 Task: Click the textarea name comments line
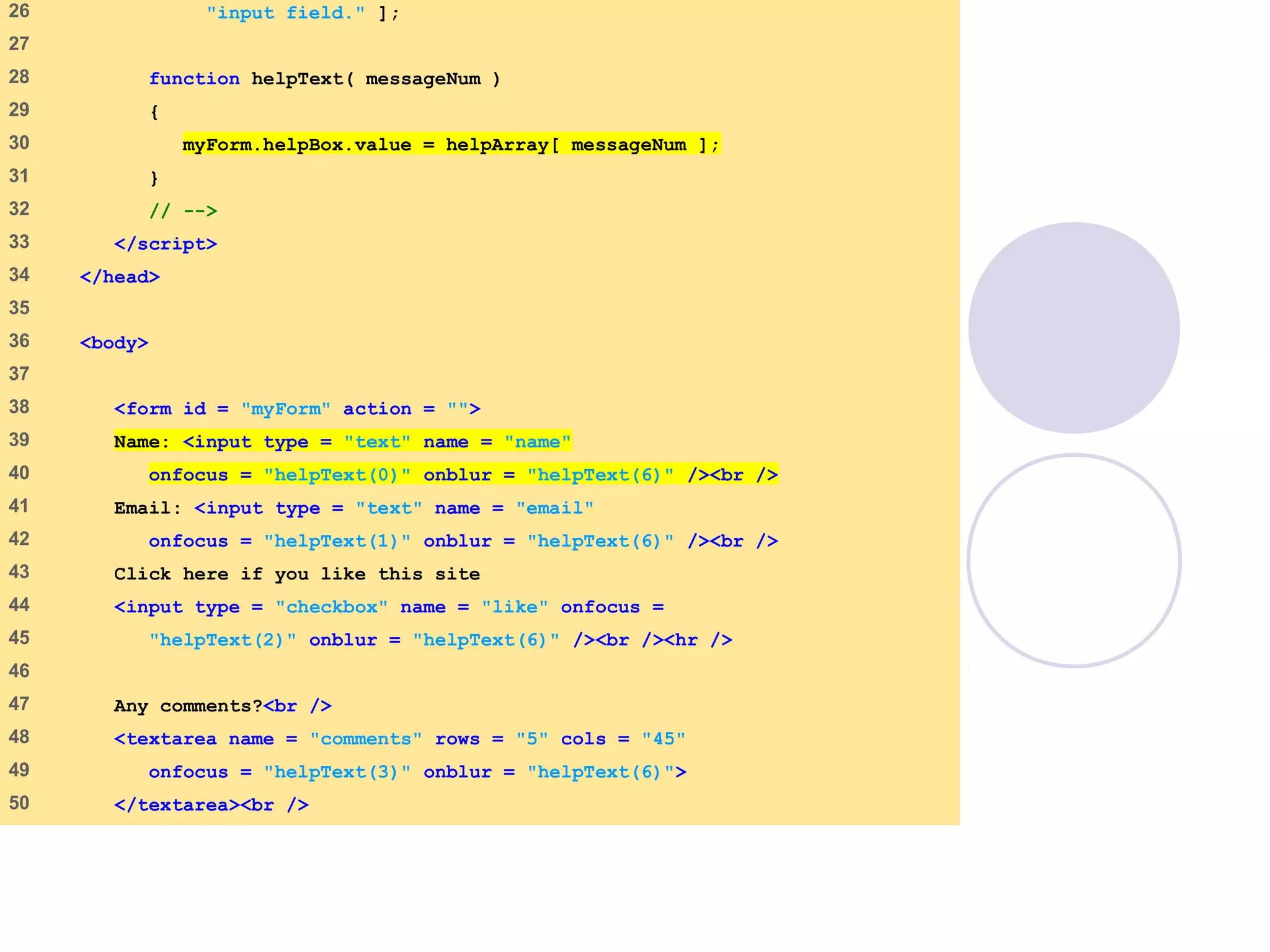pos(399,739)
